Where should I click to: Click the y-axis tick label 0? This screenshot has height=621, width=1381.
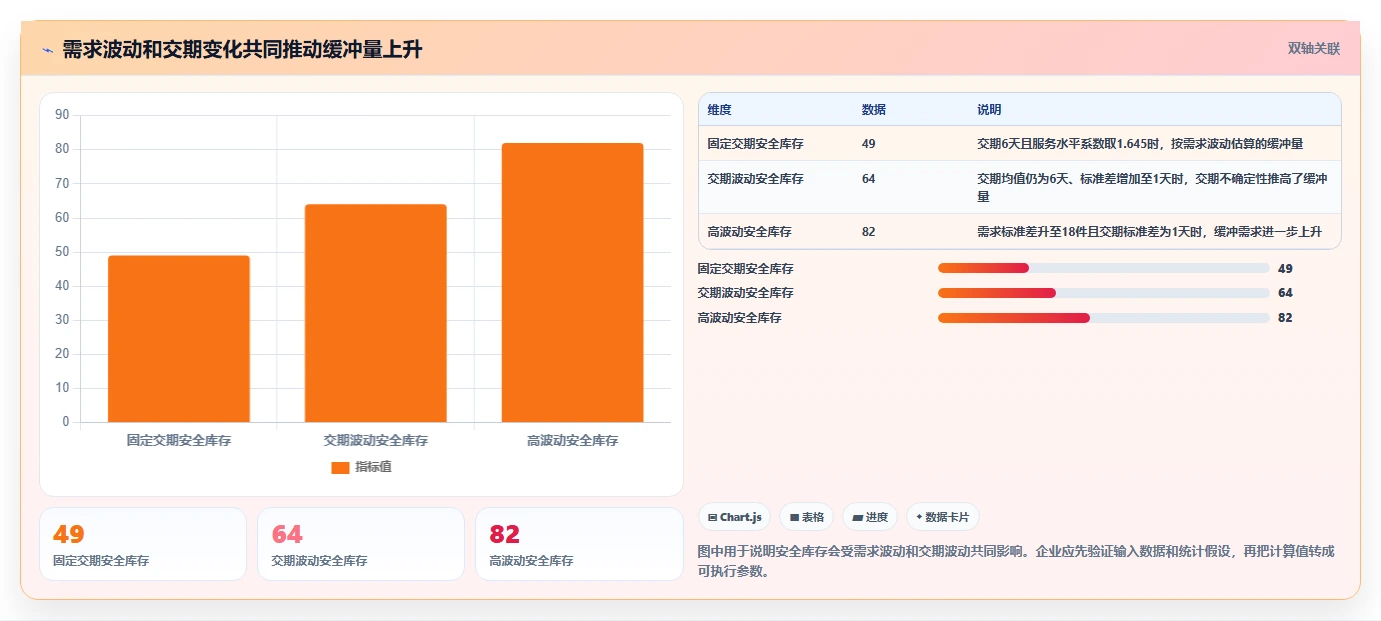65,422
